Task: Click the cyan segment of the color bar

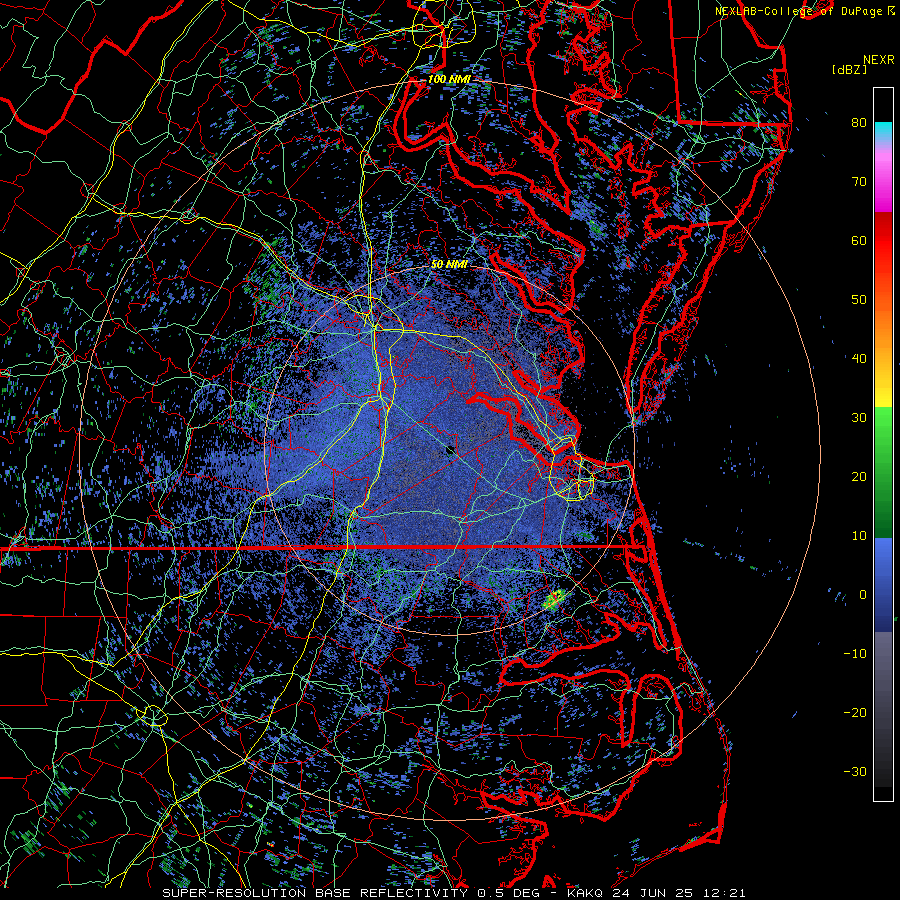Action: click(x=883, y=131)
